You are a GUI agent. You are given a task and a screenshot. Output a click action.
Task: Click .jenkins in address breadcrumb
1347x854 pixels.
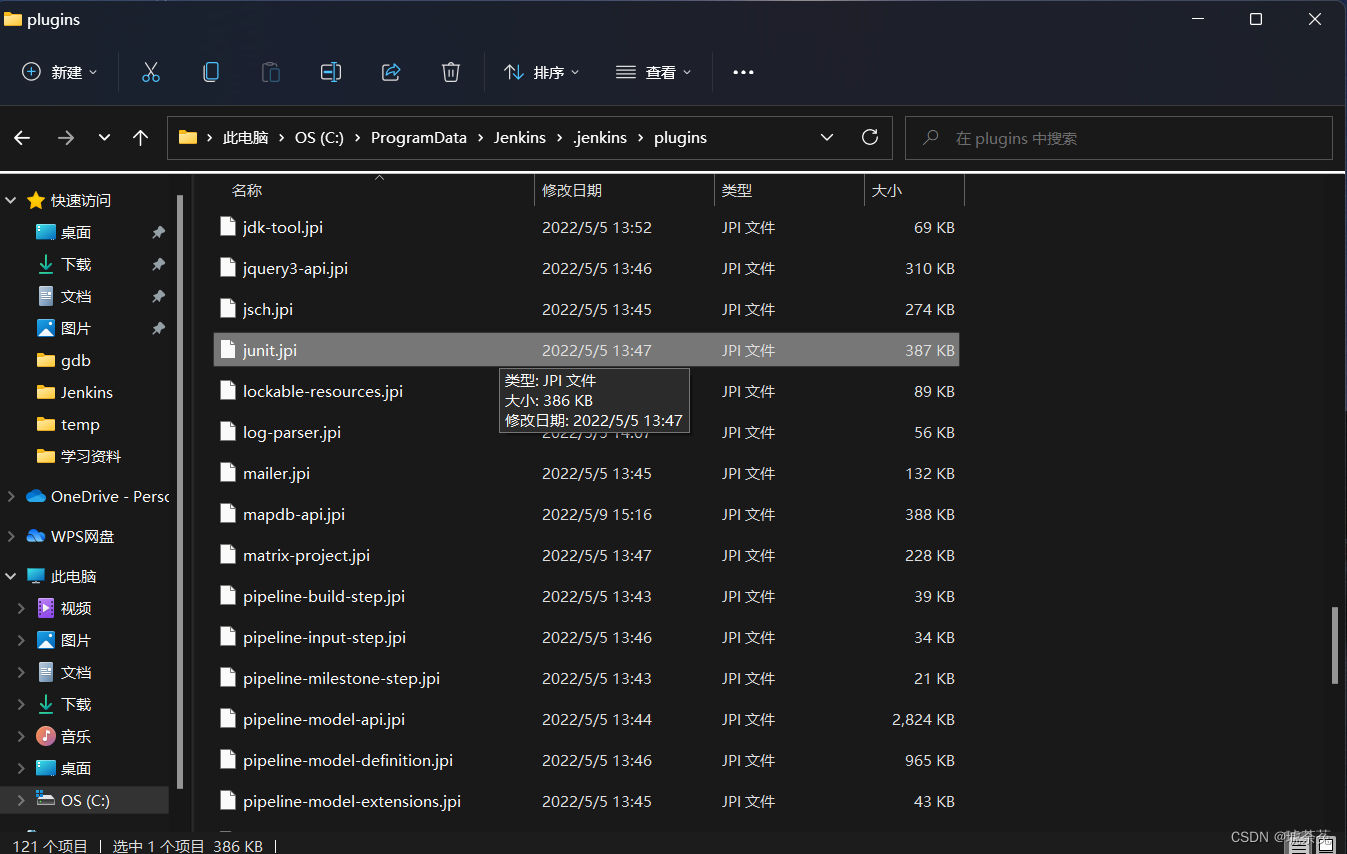pos(600,138)
